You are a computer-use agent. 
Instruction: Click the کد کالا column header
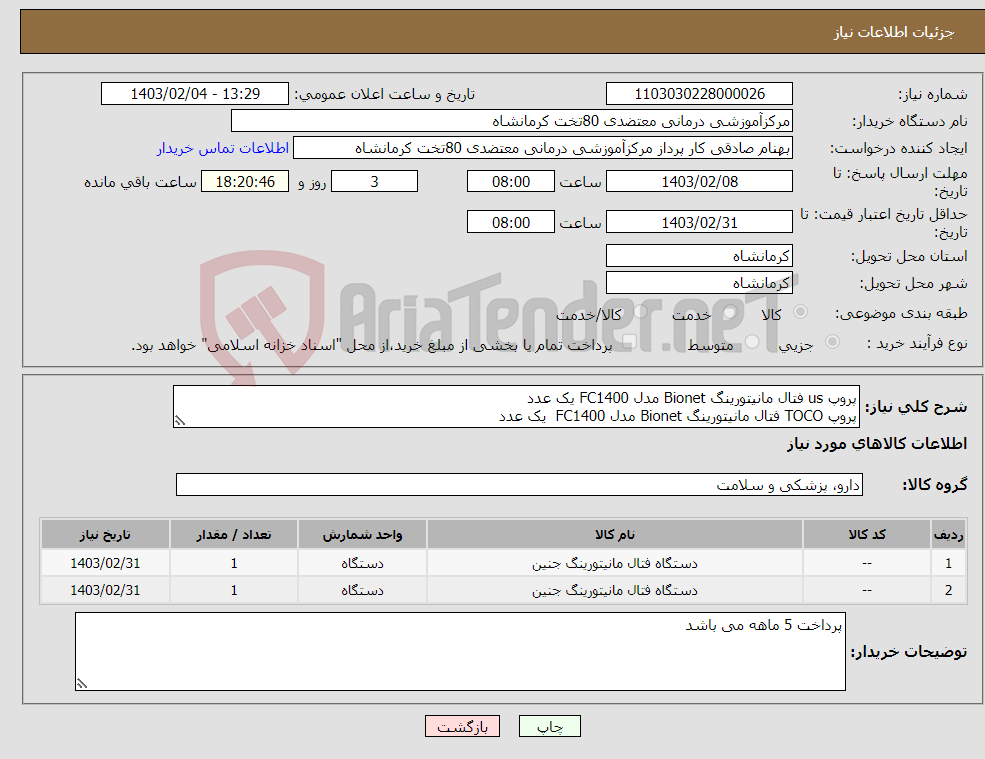point(867,534)
